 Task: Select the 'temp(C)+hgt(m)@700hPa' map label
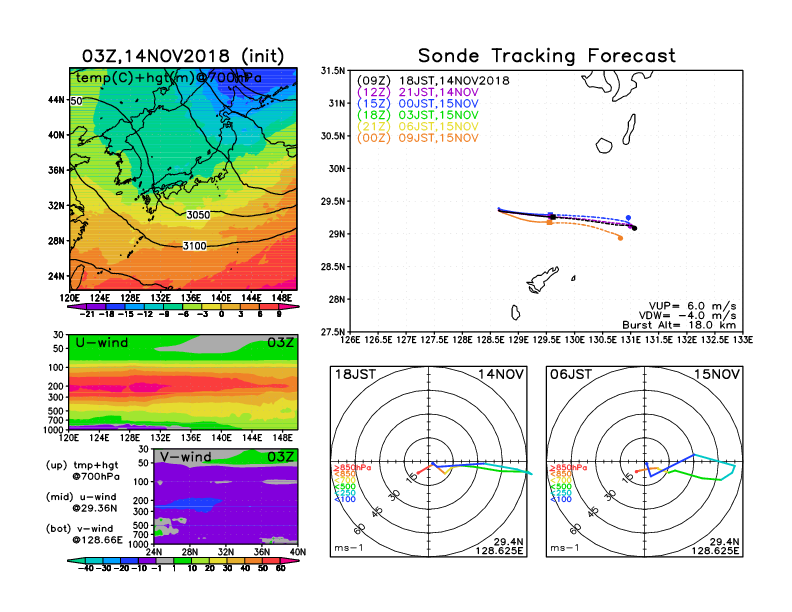pyautogui.click(x=169, y=78)
